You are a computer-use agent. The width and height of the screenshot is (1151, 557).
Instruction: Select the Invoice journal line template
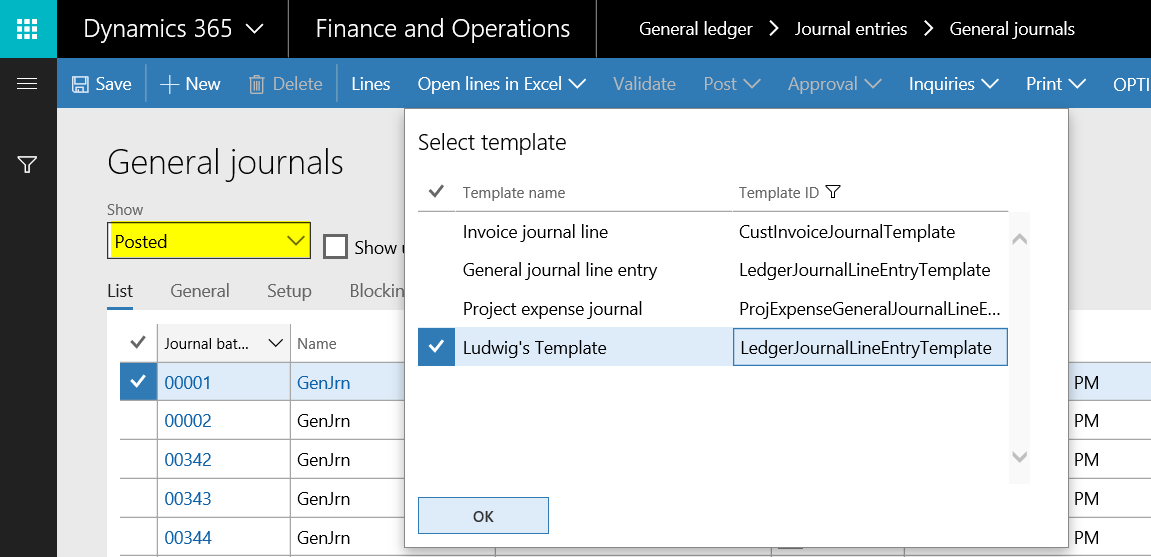click(535, 232)
